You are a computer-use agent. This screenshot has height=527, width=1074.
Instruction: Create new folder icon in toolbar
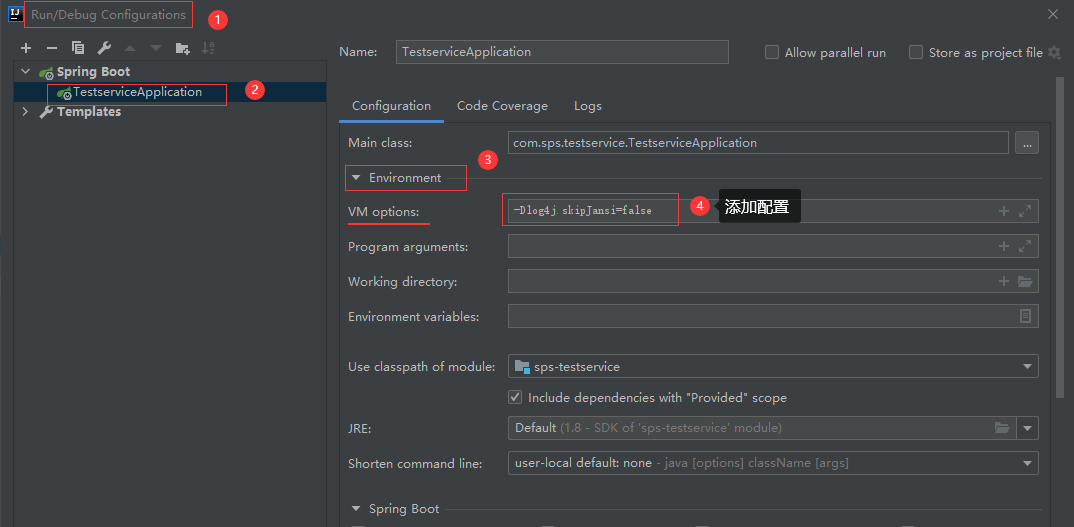(x=182, y=48)
